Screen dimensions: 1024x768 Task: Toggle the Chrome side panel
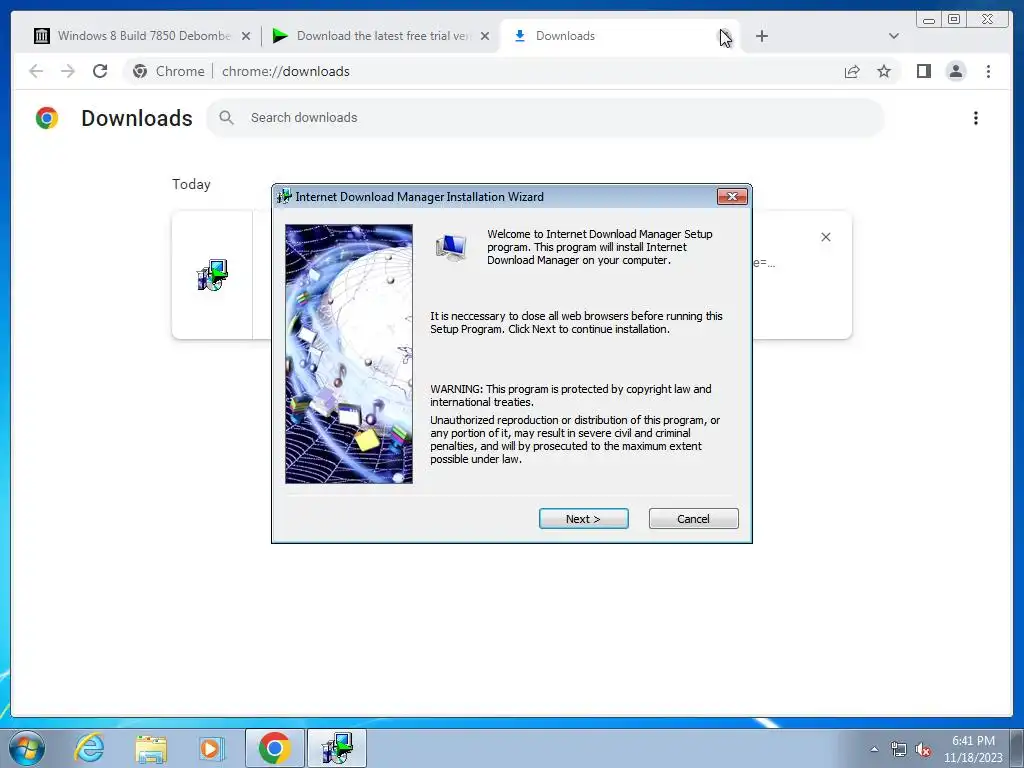point(923,71)
